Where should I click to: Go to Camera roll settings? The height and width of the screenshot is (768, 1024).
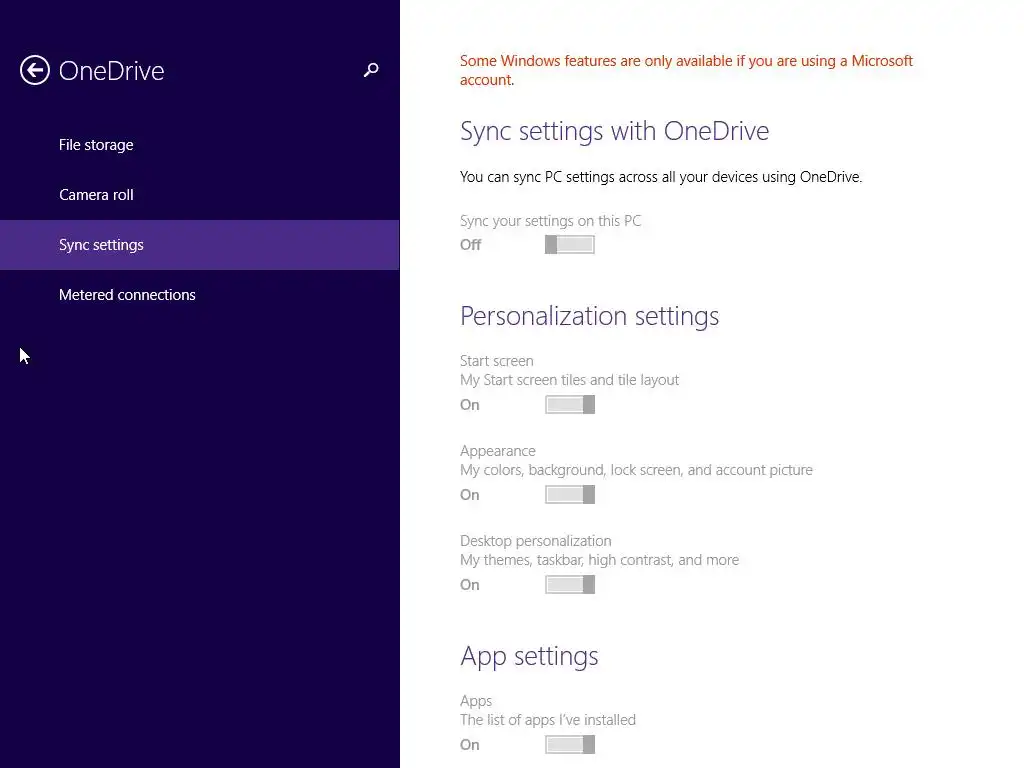click(96, 195)
